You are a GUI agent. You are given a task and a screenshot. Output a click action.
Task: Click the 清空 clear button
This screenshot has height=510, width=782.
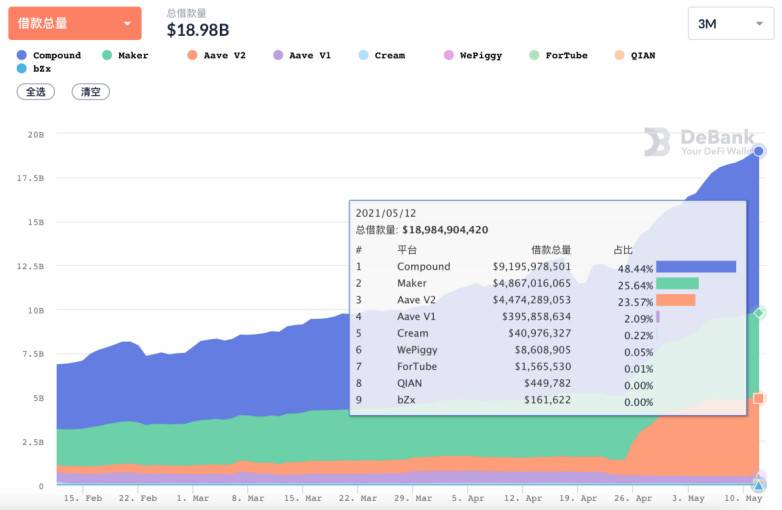91,92
